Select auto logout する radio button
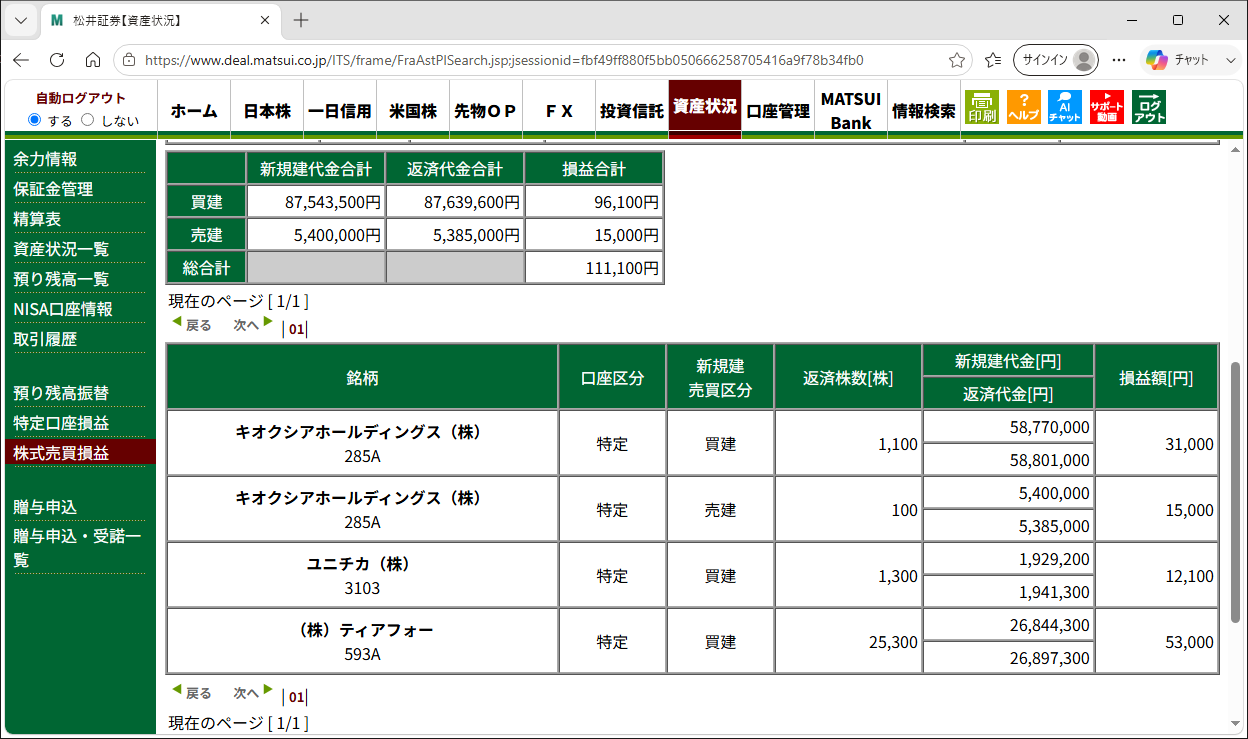 coord(35,120)
